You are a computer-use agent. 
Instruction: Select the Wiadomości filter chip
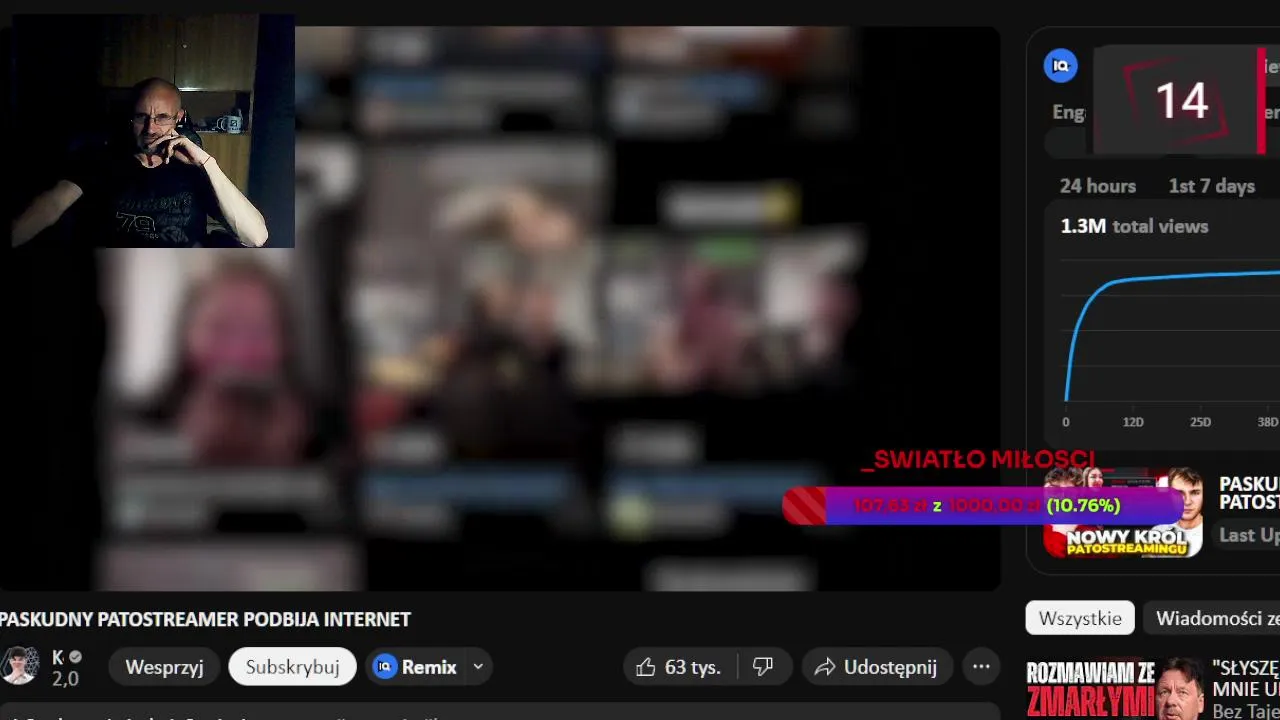pos(1212,618)
